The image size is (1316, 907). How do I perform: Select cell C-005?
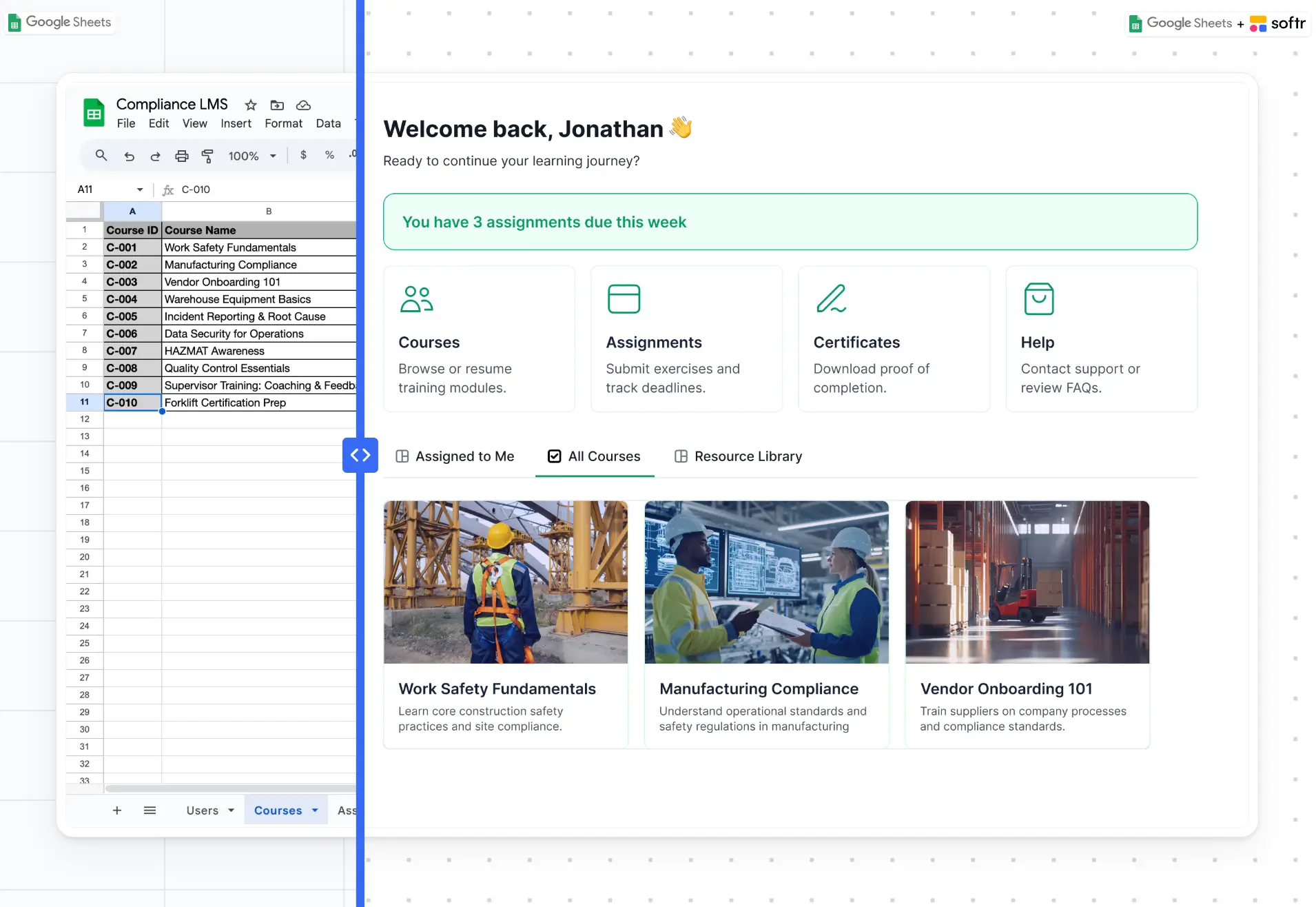[x=132, y=316]
